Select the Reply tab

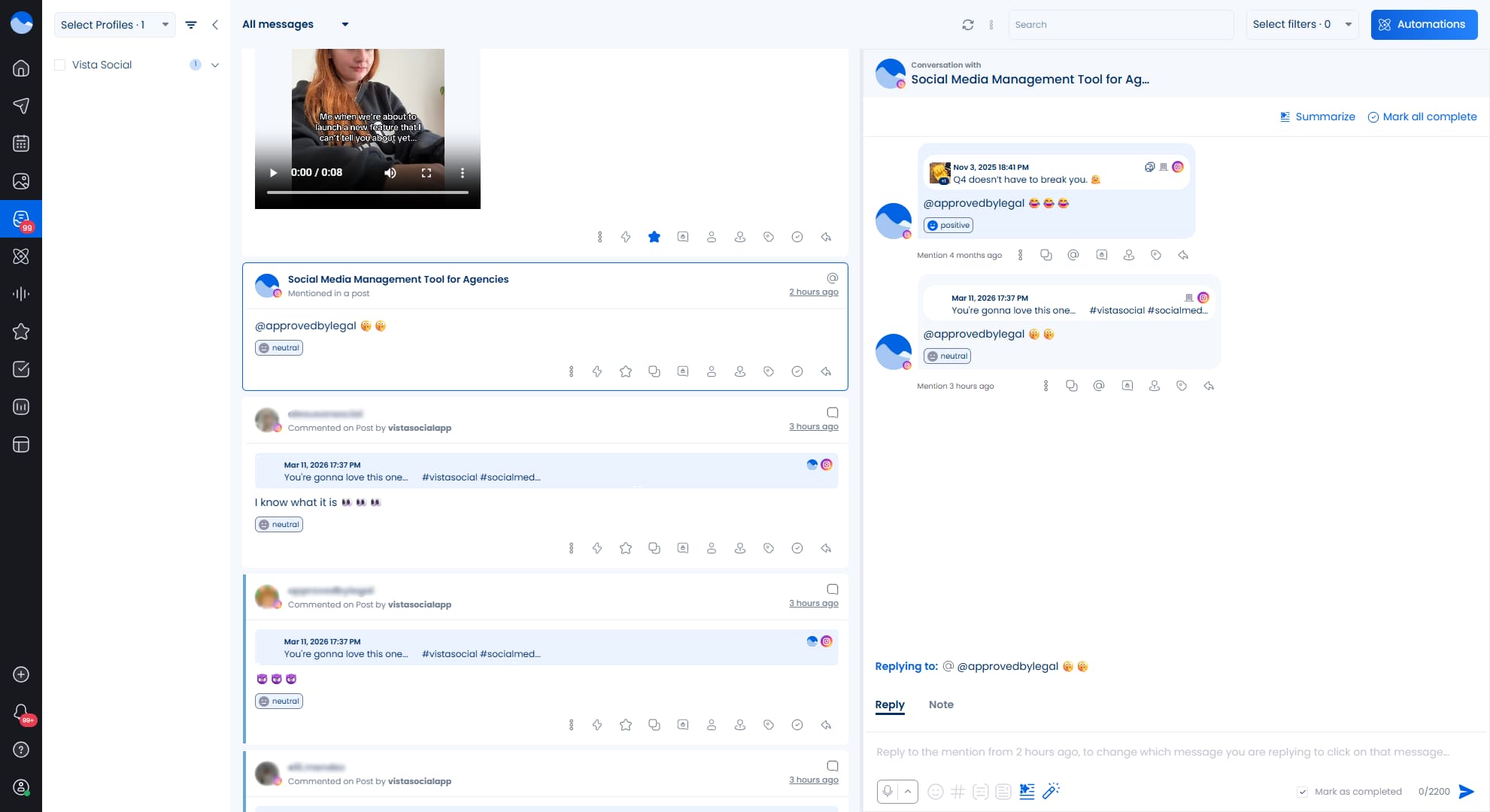point(890,704)
